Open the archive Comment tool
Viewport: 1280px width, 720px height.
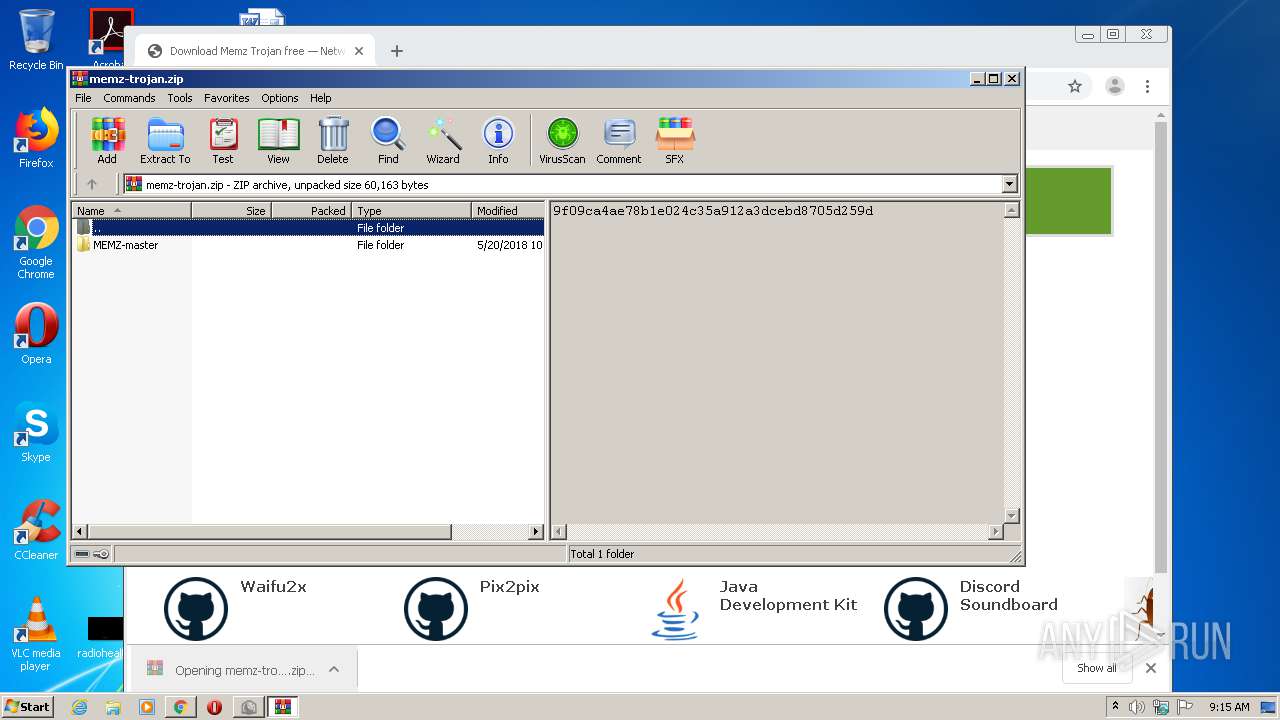pyautogui.click(x=619, y=140)
